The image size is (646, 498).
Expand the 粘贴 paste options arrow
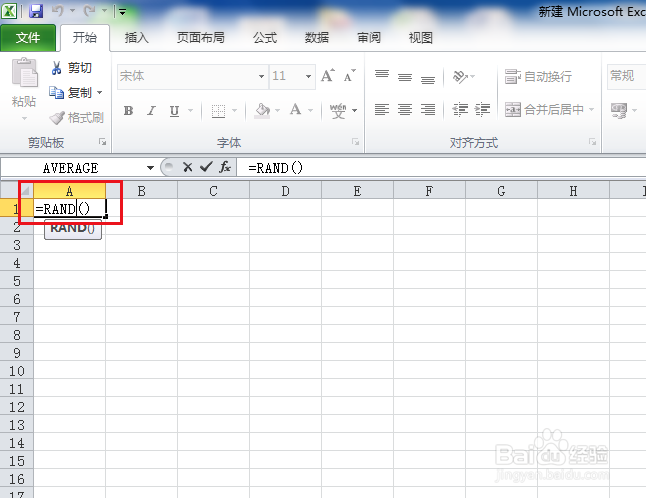click(x=24, y=119)
